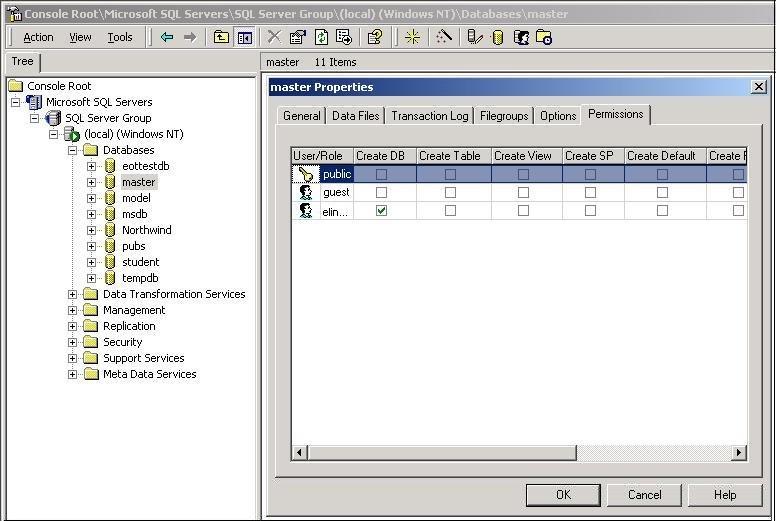Viewport: 776px width, 521px height.
Task: Switch to the General tab
Action: pyautogui.click(x=301, y=116)
